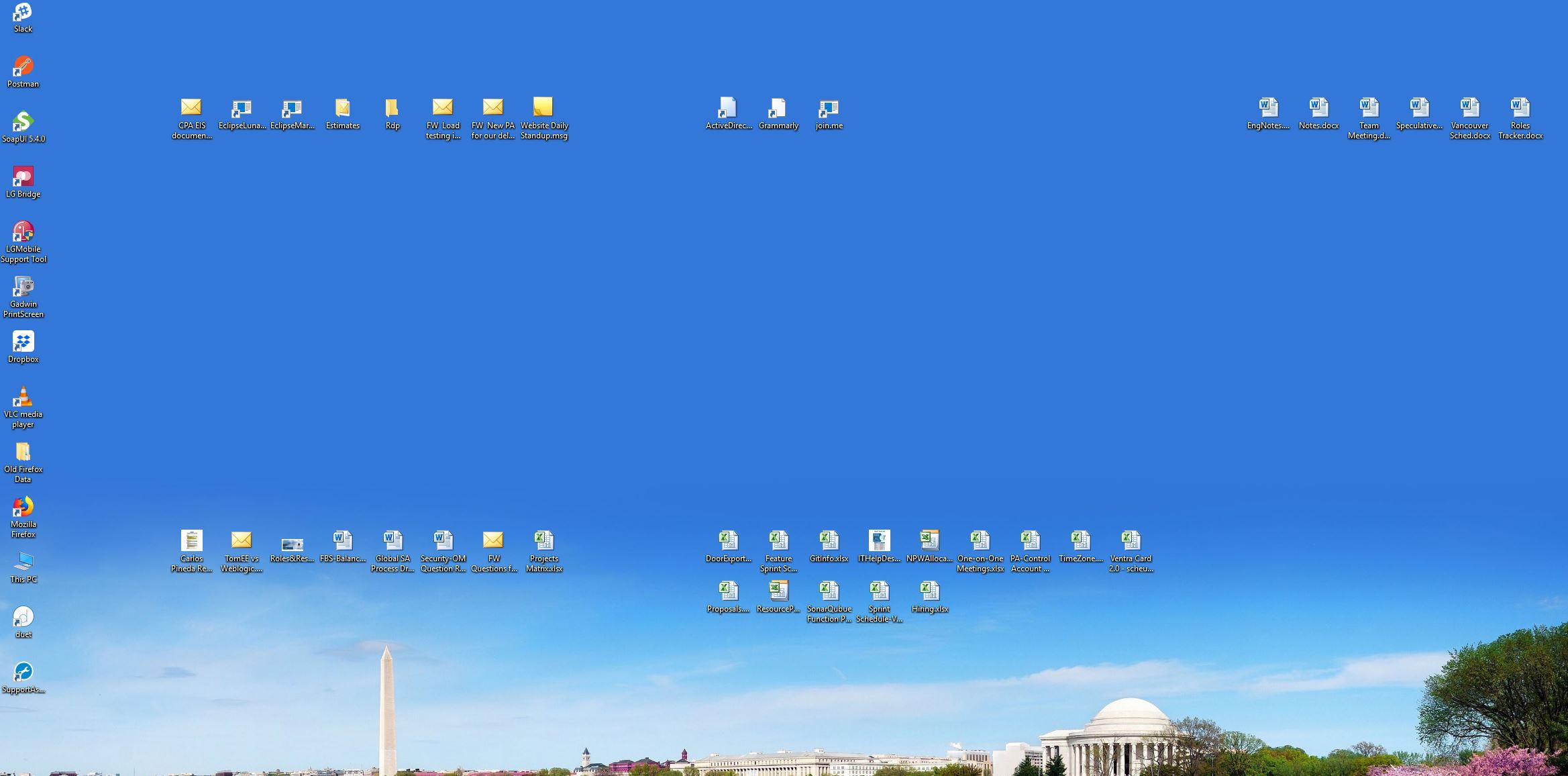Select the Rdp folder

tap(393, 114)
